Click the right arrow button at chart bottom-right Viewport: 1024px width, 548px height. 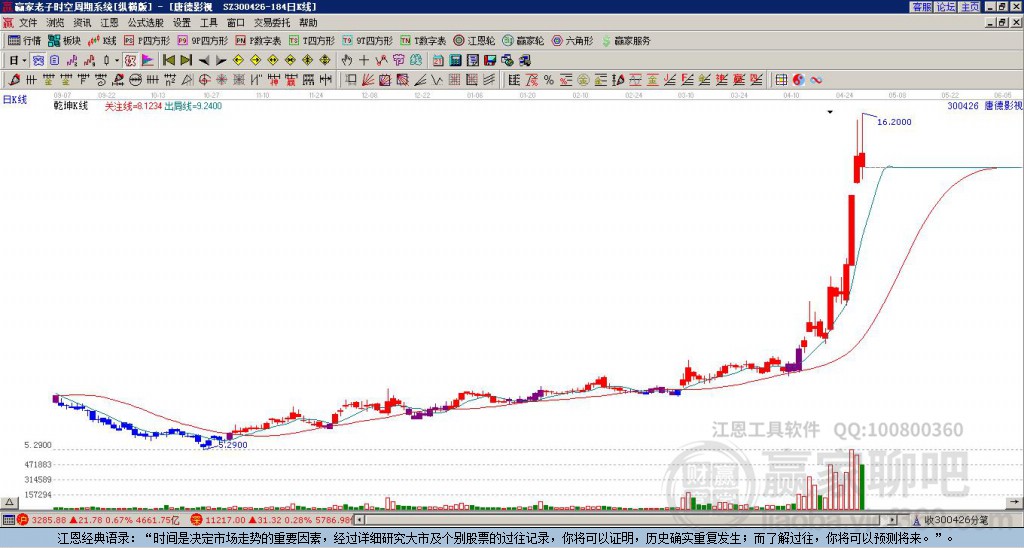tap(1014, 502)
